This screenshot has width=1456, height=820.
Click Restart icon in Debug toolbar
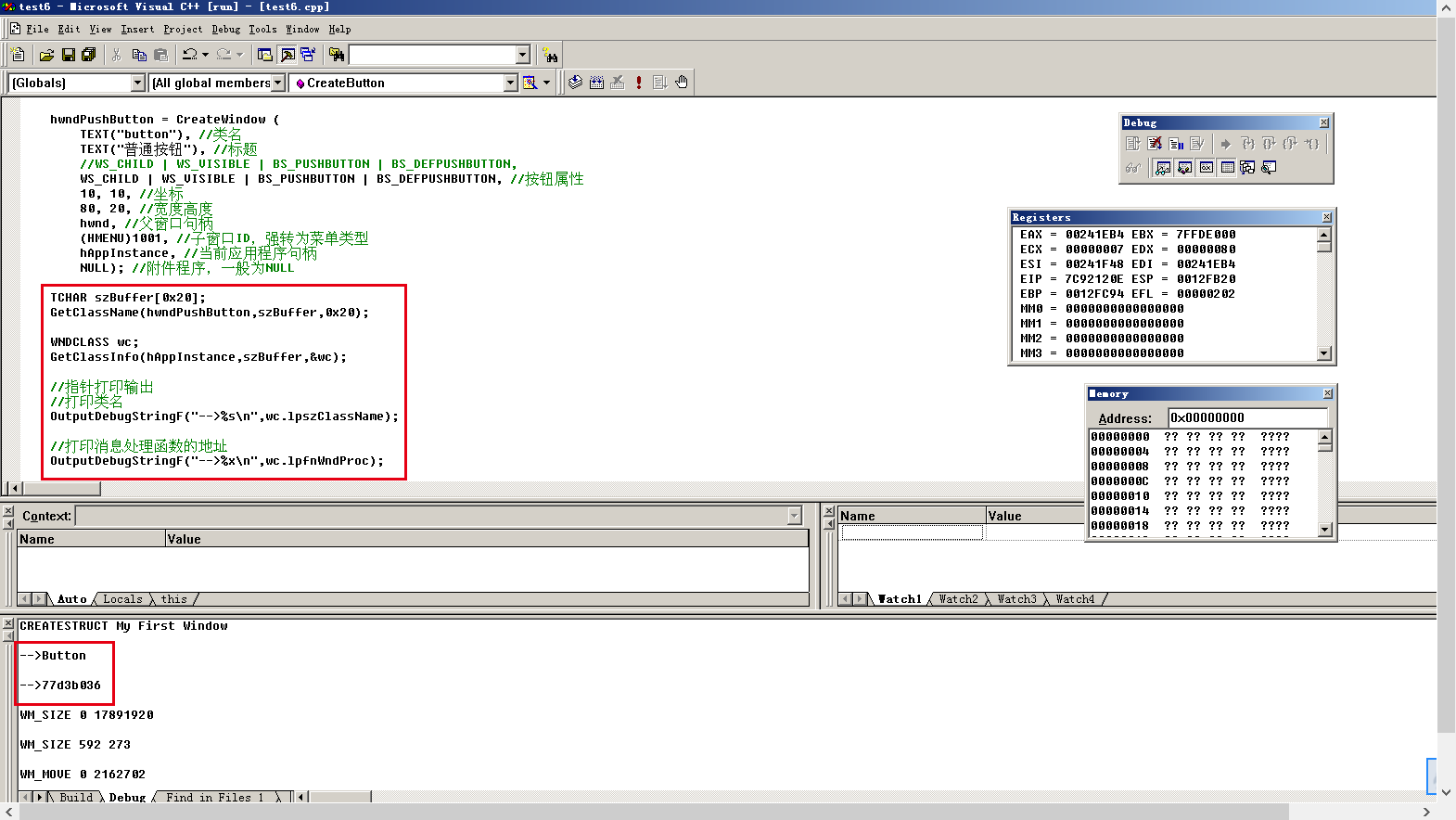(1132, 144)
